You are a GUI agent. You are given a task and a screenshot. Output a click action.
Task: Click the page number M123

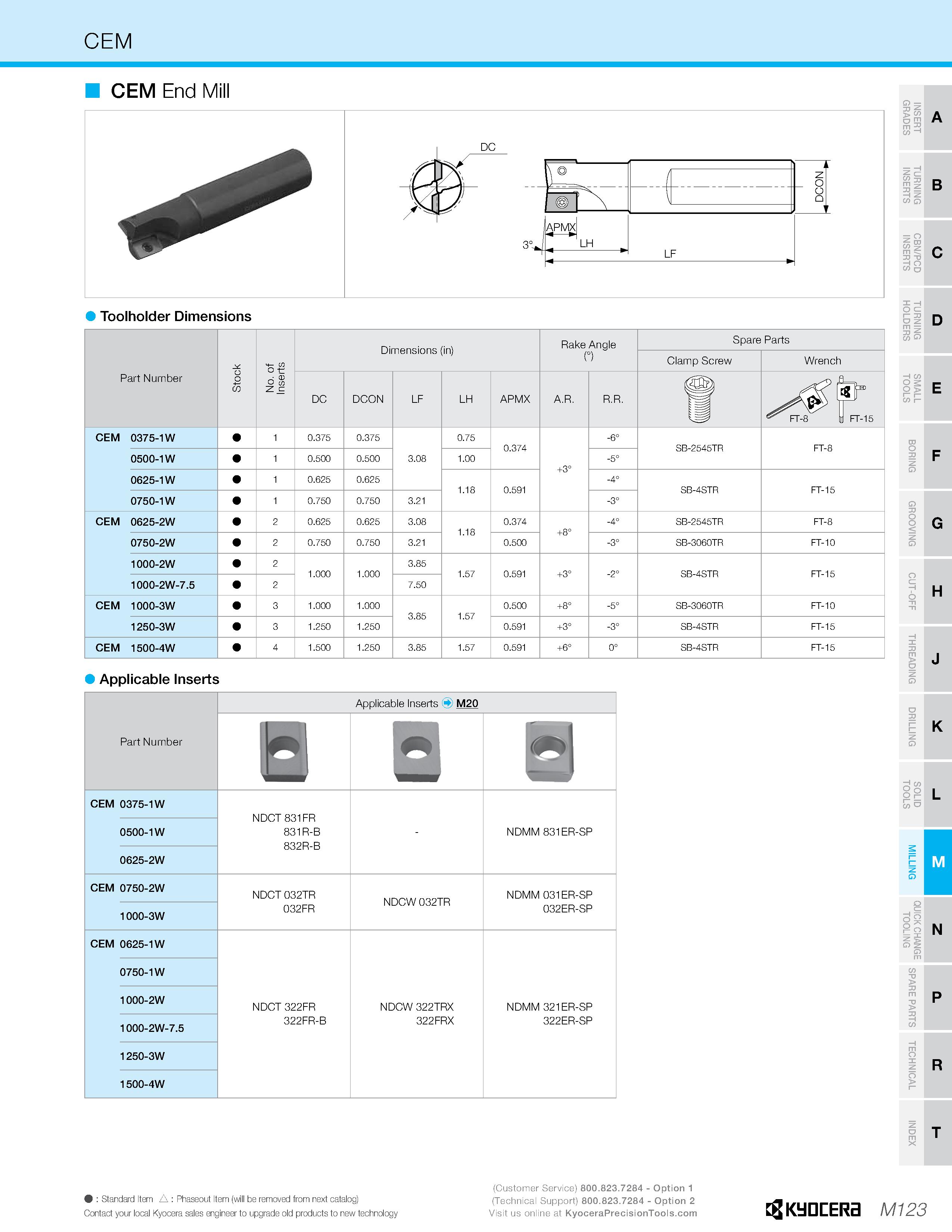pos(903,1210)
